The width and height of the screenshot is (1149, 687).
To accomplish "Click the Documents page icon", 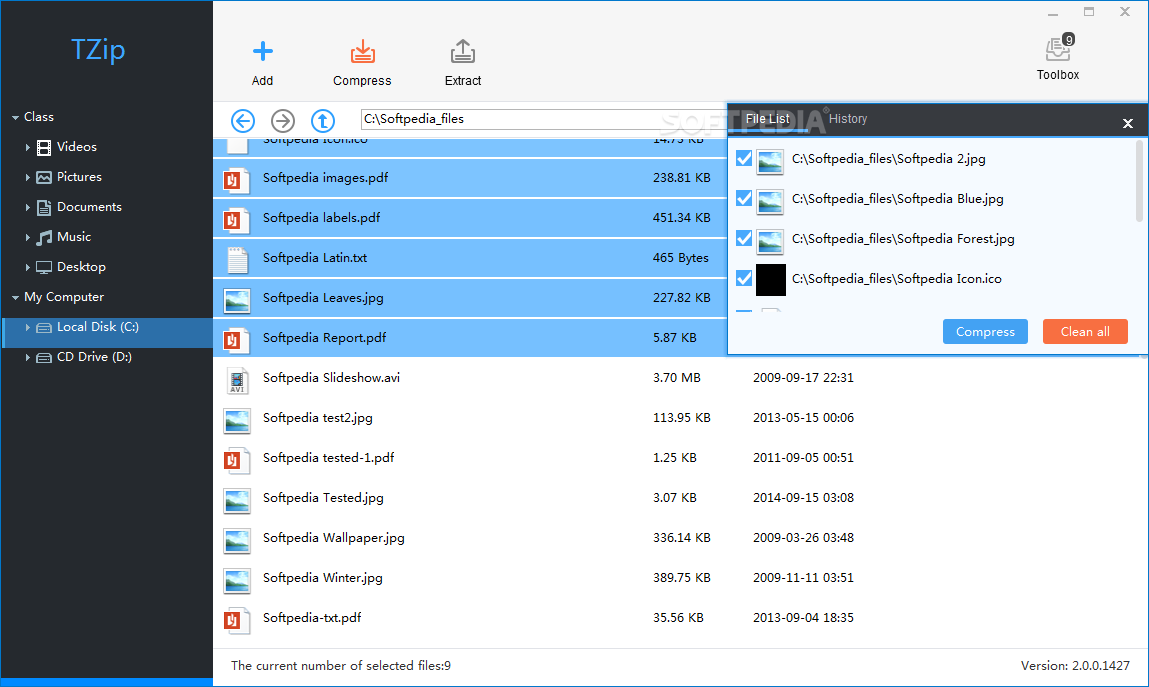I will tap(44, 207).
